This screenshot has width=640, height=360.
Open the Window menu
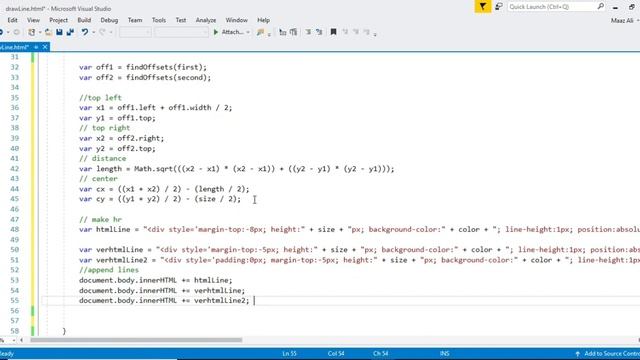pyautogui.click(x=236, y=20)
